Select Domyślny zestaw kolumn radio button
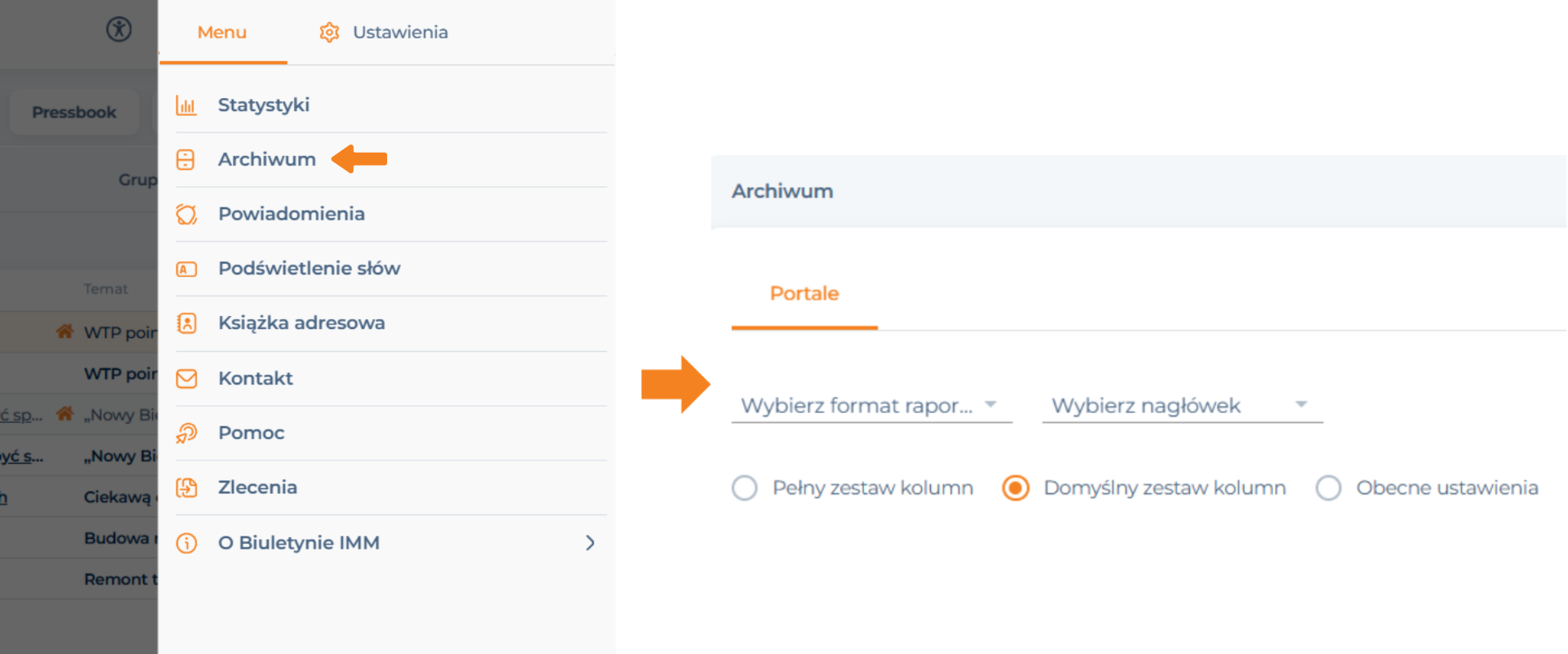 tap(1016, 488)
